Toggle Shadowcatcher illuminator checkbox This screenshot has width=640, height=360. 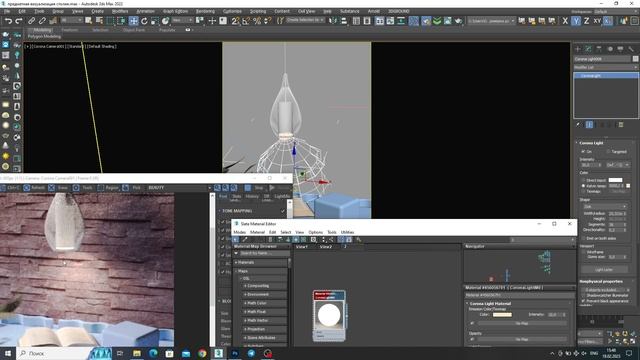584,295
